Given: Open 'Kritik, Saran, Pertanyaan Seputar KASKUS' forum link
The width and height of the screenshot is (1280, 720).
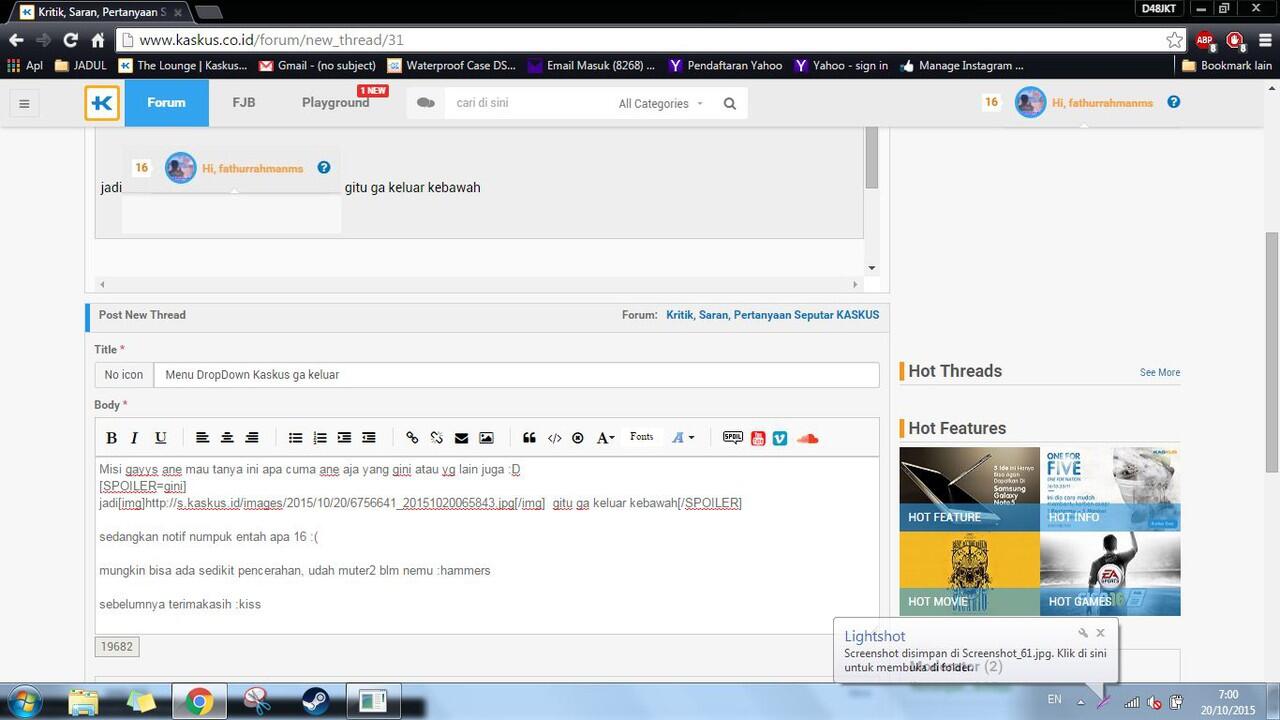Looking at the screenshot, I should (x=773, y=315).
